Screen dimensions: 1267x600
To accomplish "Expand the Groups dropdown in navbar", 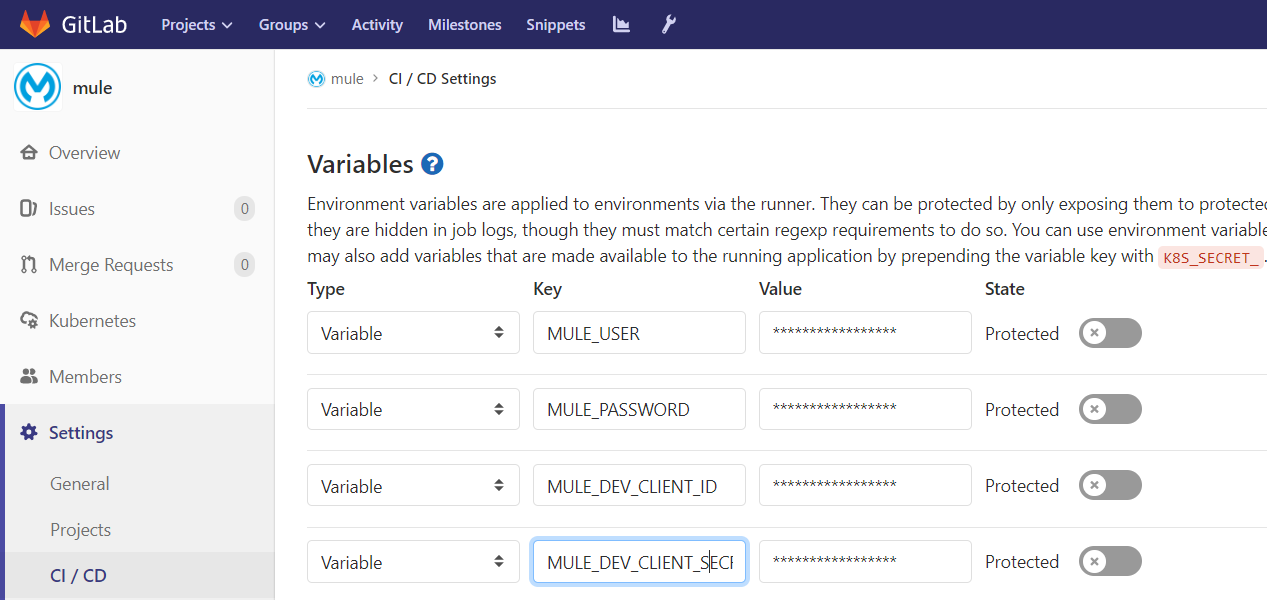I will point(292,24).
